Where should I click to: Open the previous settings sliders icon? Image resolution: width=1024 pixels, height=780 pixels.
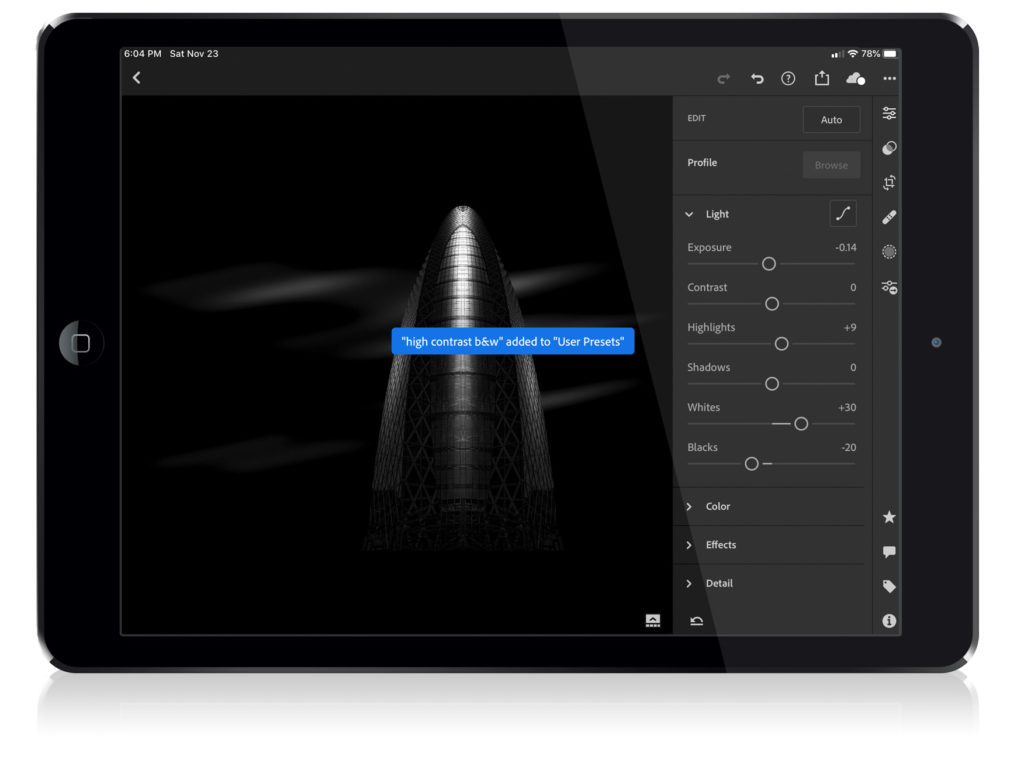click(889, 286)
